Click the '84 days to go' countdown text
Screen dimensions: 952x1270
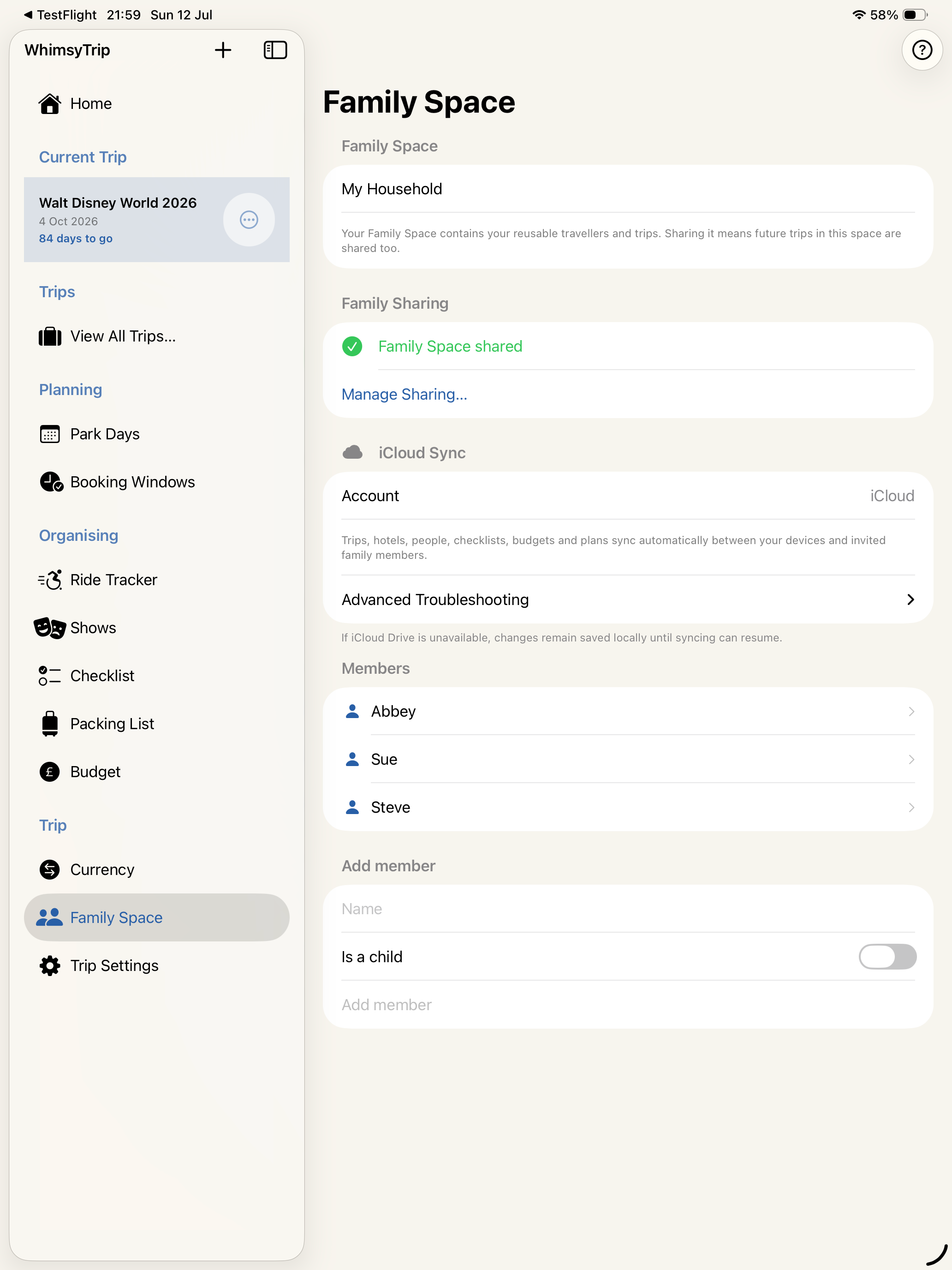pos(76,238)
